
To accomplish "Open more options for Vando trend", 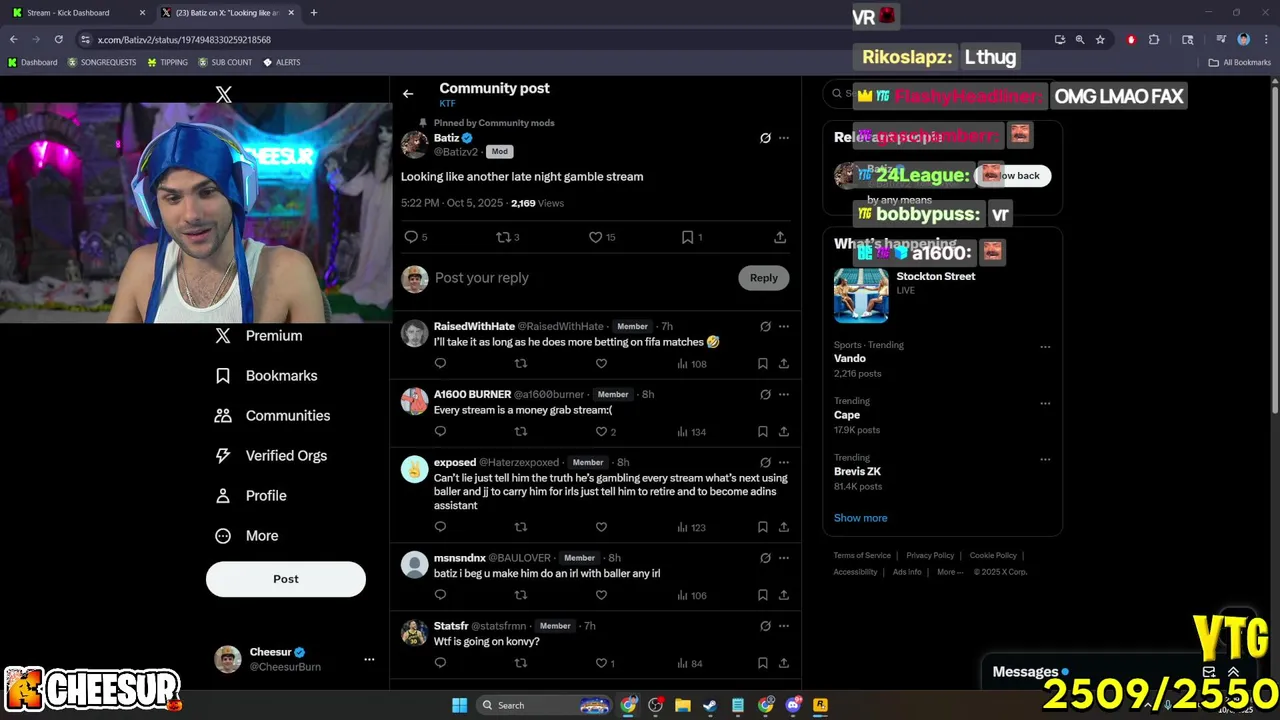I will tap(1045, 347).
